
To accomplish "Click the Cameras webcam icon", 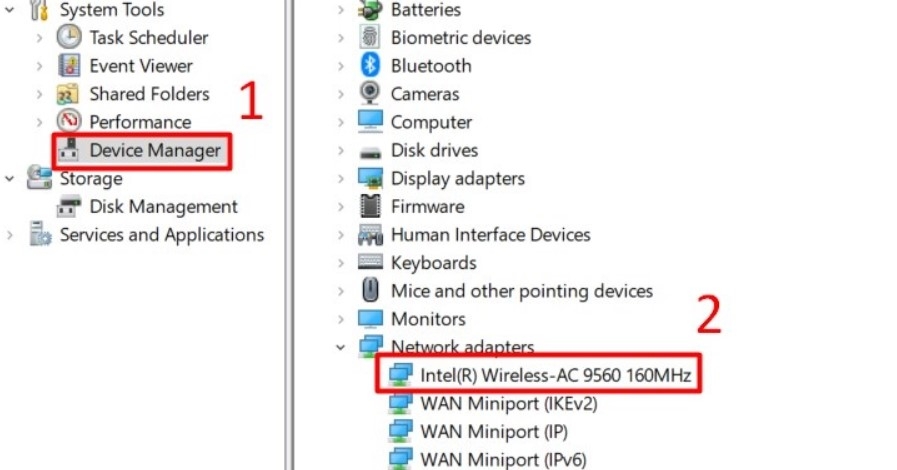I will (x=371, y=94).
